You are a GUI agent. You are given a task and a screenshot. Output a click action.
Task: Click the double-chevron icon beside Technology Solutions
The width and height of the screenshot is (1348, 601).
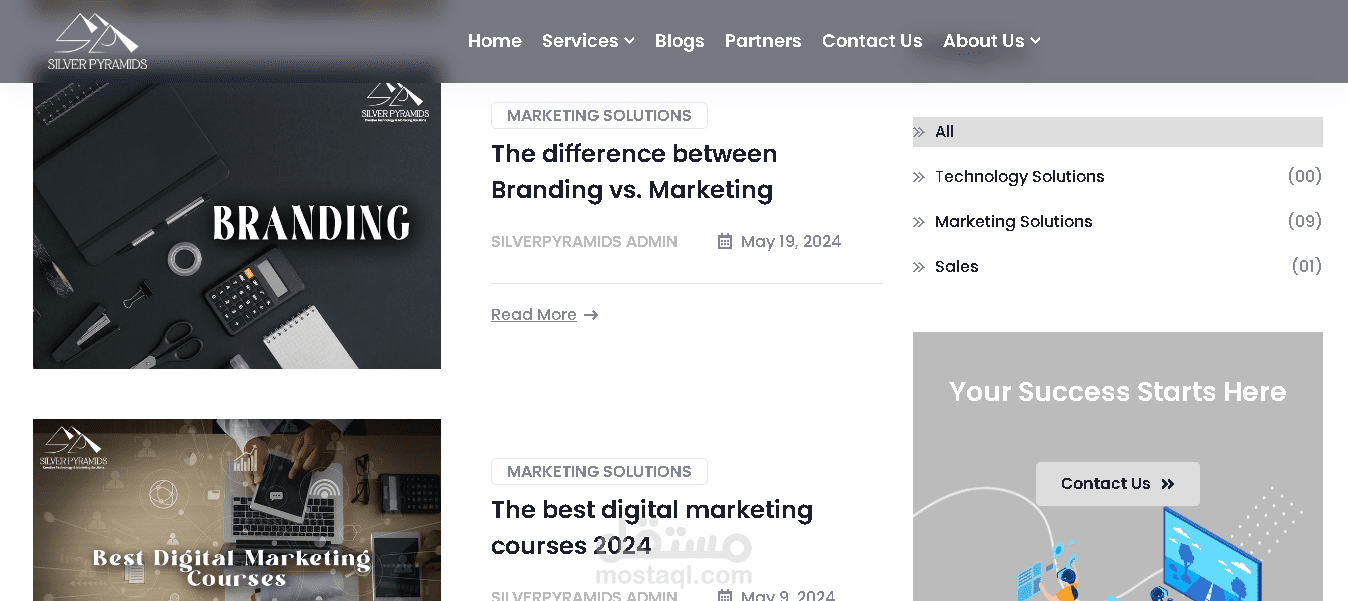pos(919,177)
